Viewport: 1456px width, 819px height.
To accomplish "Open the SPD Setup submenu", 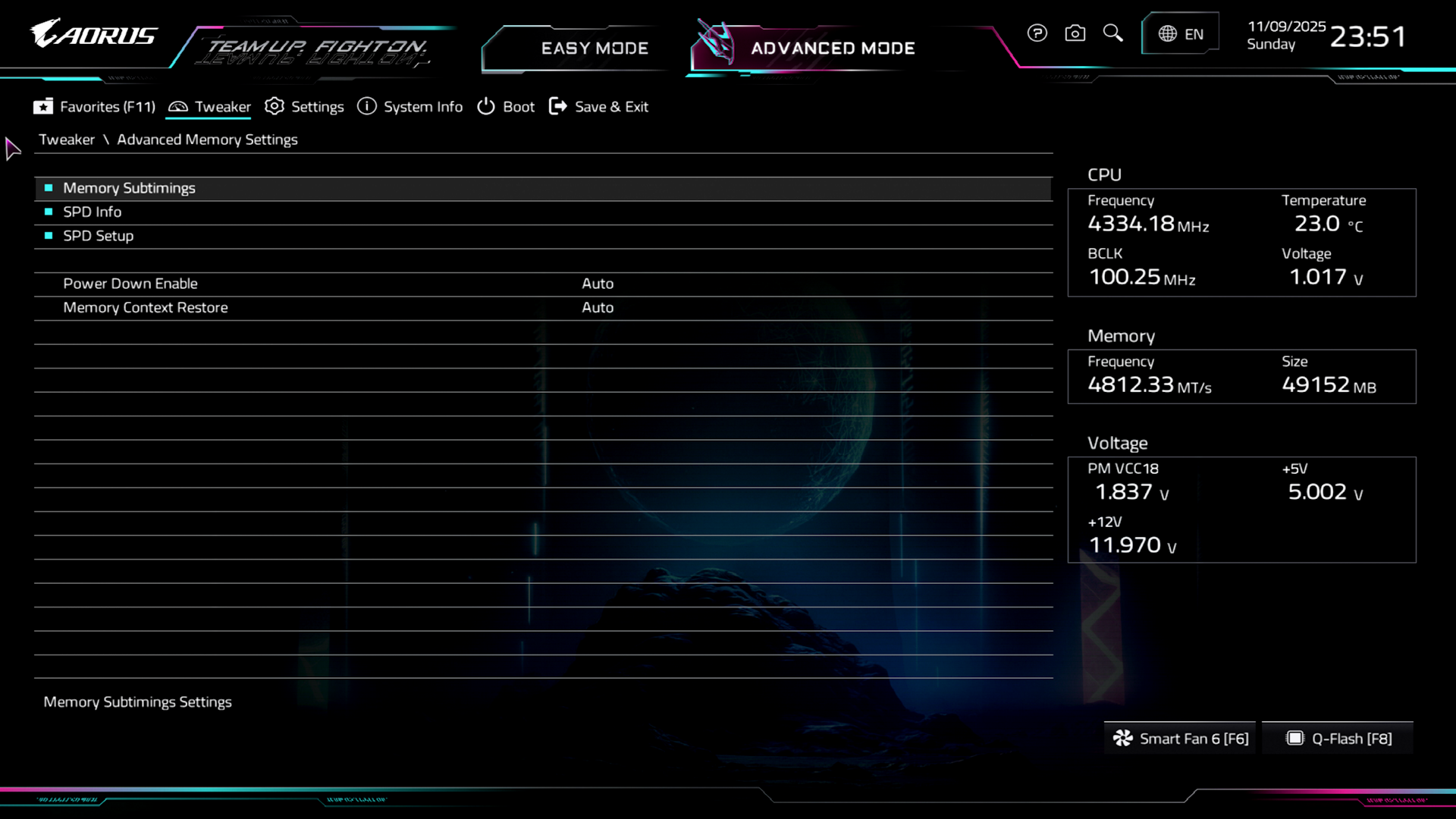I will [98, 236].
